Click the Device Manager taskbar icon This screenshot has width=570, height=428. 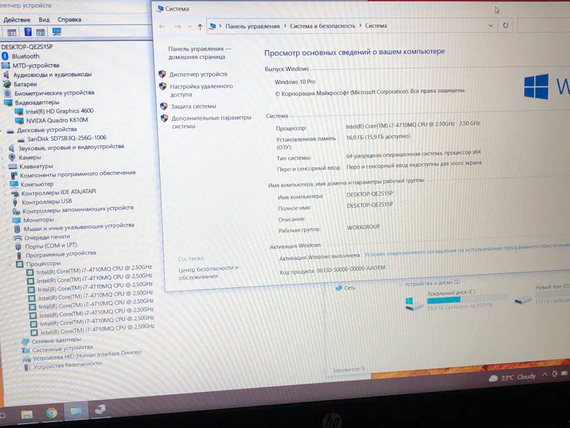coord(100,410)
